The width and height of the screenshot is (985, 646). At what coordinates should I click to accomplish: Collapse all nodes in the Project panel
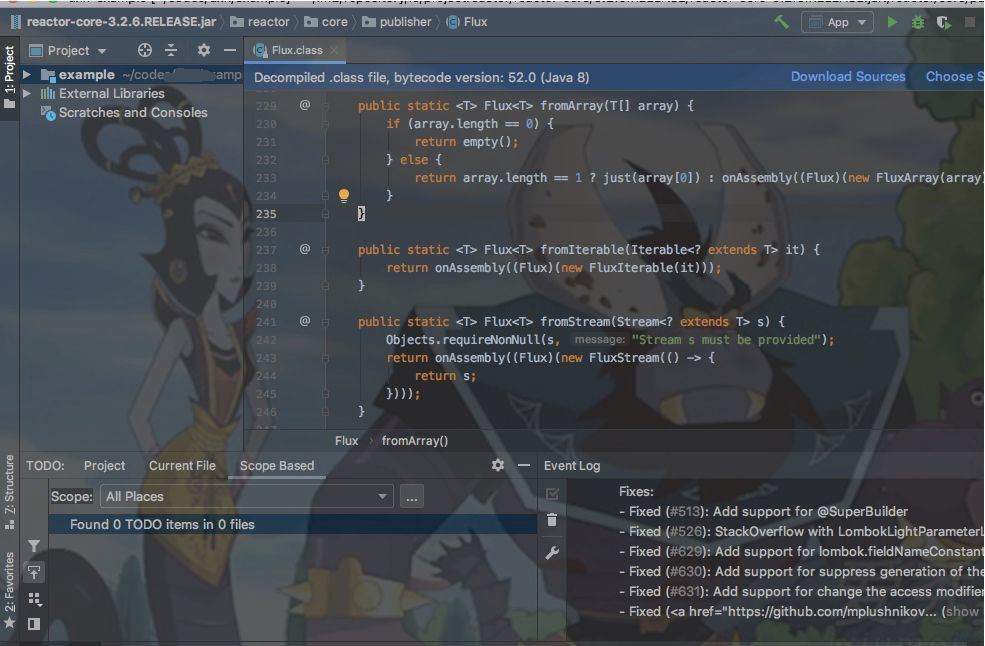point(171,50)
